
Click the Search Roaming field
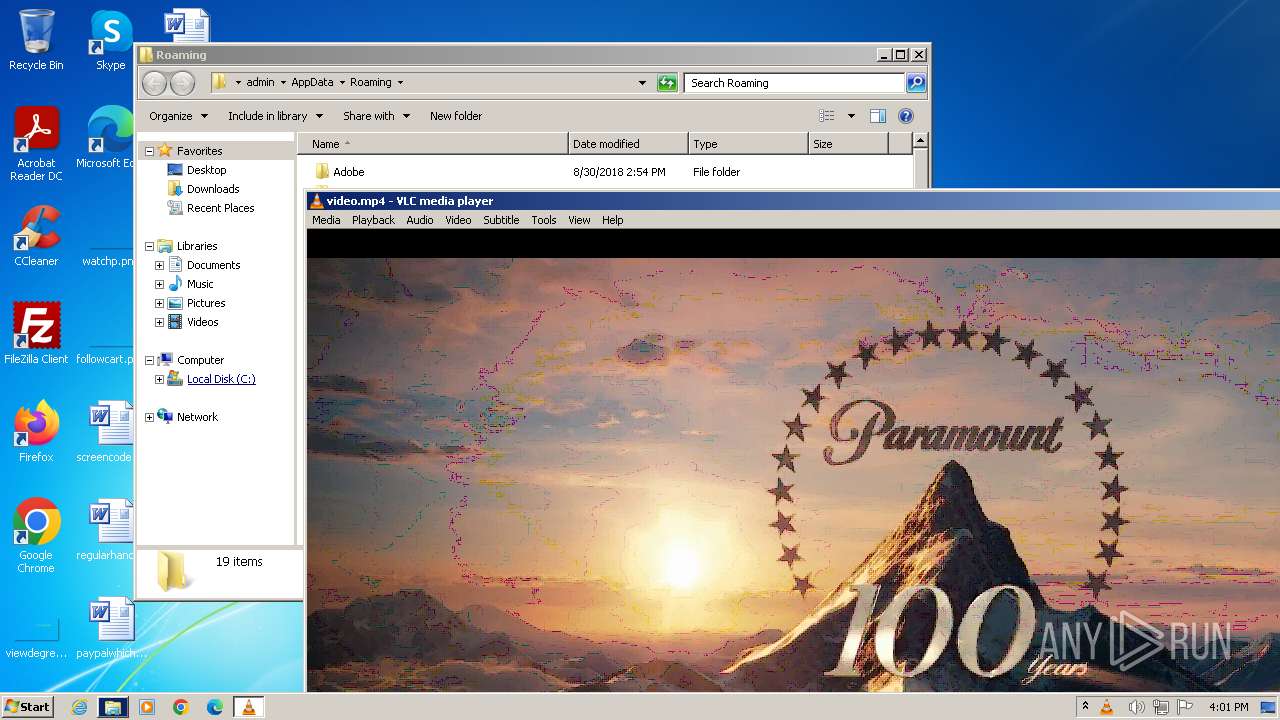(795, 83)
